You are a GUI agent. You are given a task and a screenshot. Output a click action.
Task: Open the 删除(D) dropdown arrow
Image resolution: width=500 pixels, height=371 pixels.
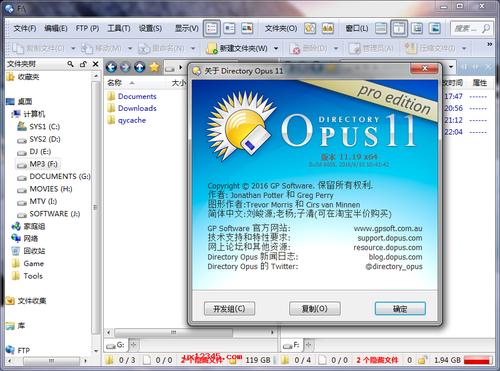(x=336, y=49)
